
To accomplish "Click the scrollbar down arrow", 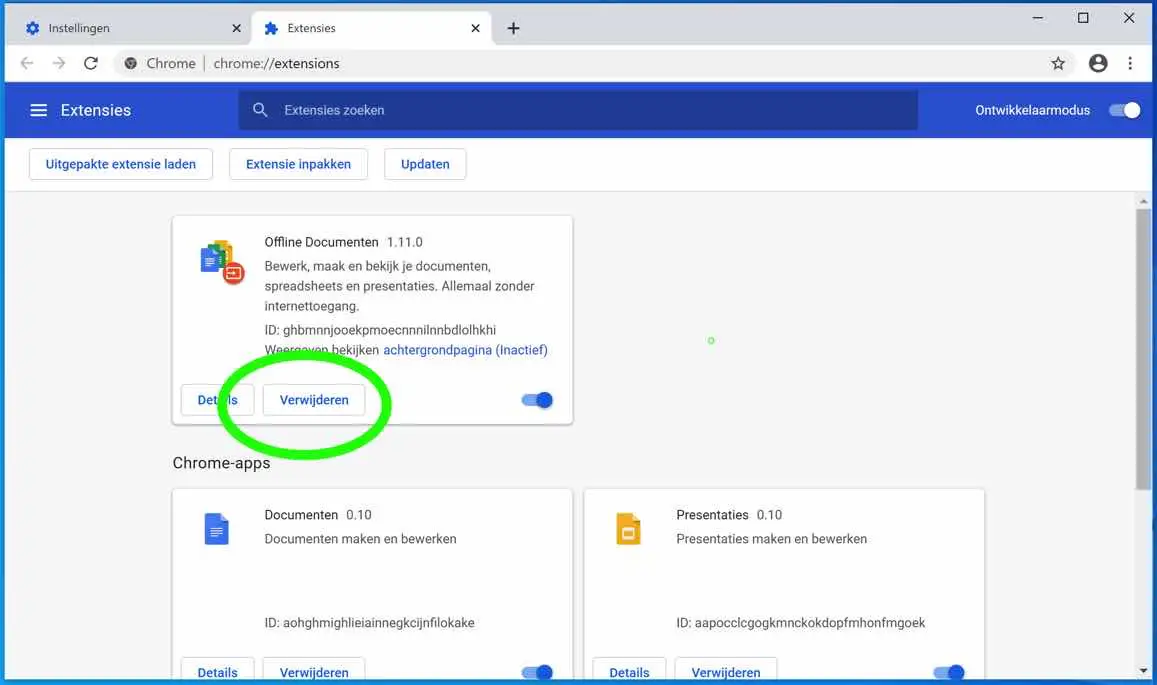I will 1143,671.
